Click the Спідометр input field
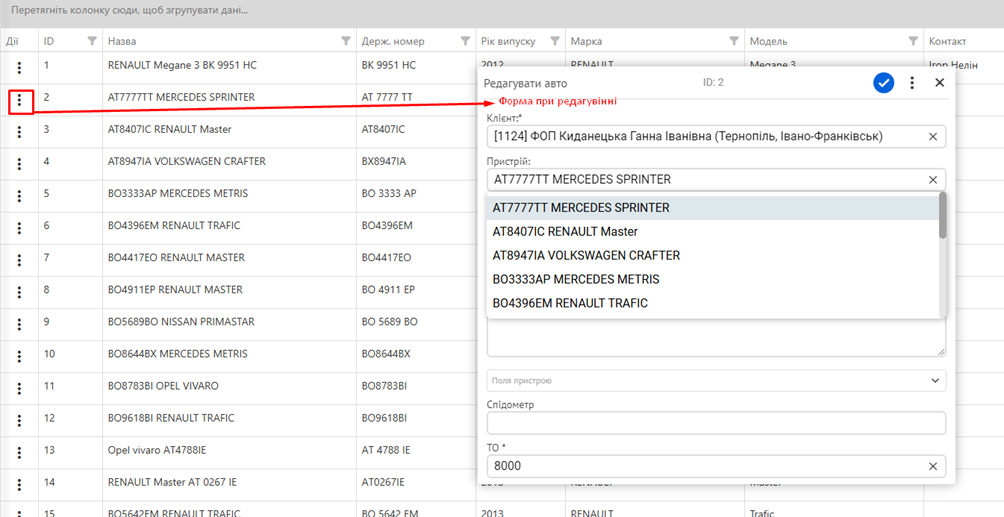The image size is (1004, 517). pyautogui.click(x=716, y=423)
